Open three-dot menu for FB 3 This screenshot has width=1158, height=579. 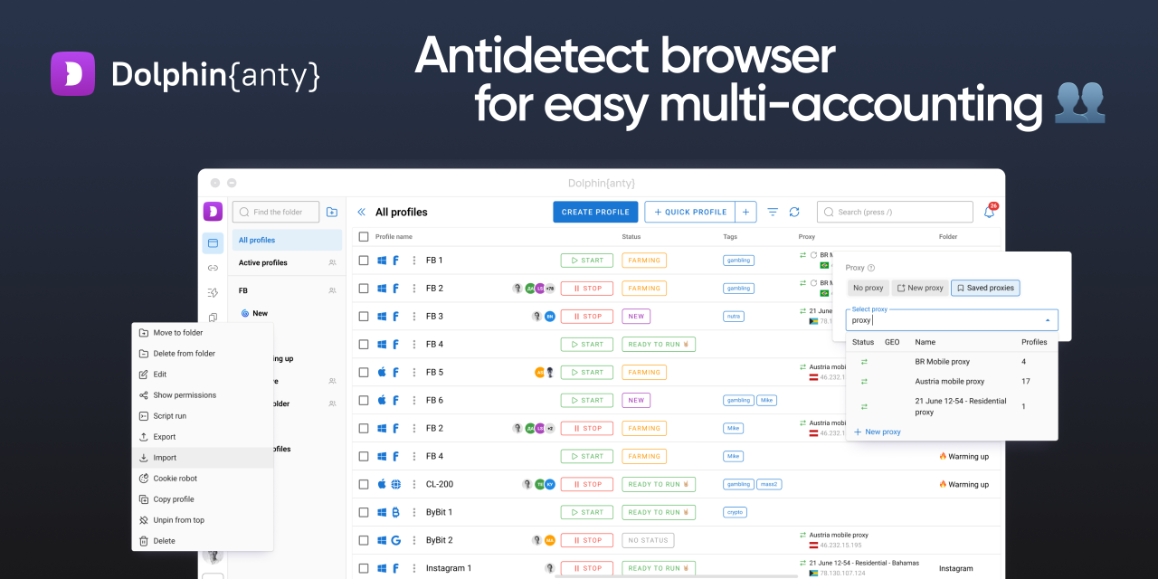[x=414, y=316]
